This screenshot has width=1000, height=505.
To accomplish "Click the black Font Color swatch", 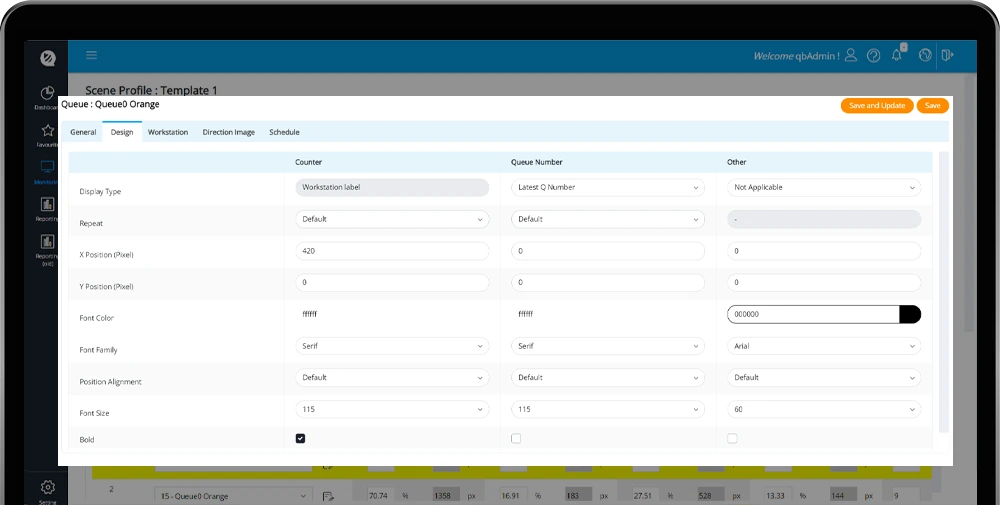I will click(909, 314).
